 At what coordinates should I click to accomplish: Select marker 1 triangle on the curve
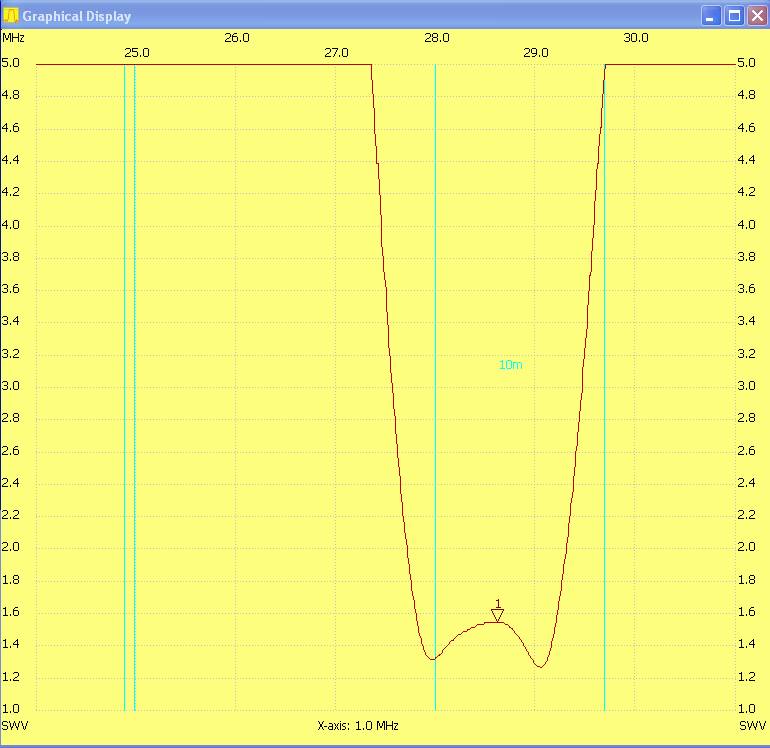tap(497, 614)
